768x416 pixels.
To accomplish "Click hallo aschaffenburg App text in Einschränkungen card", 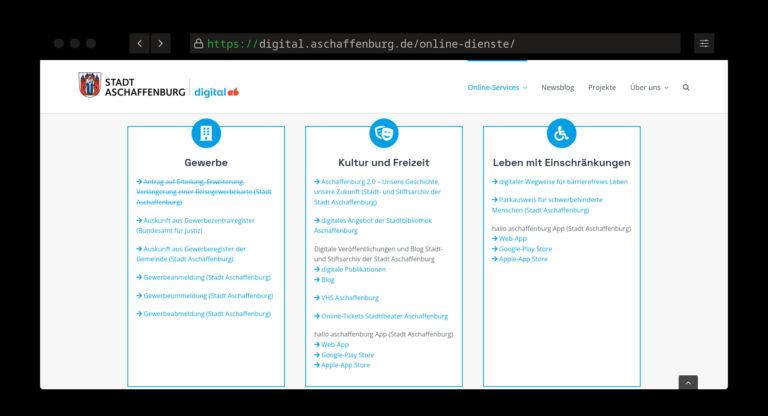I will [x=561, y=228].
